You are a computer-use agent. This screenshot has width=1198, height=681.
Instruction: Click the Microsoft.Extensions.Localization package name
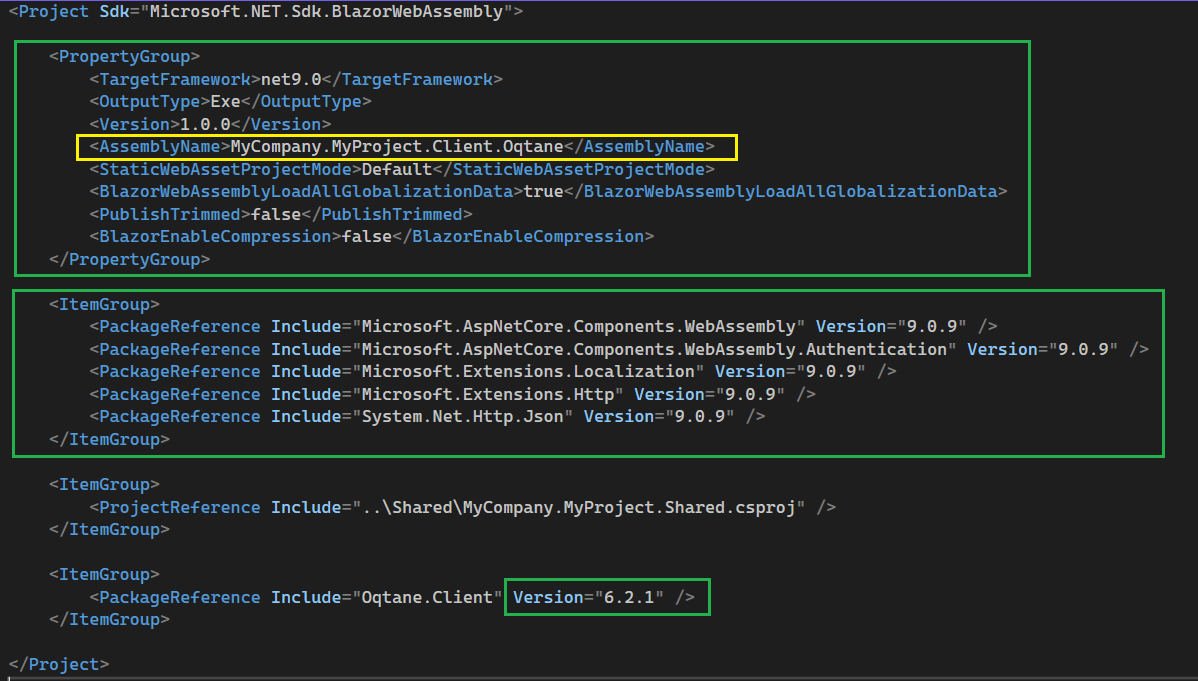coord(526,371)
